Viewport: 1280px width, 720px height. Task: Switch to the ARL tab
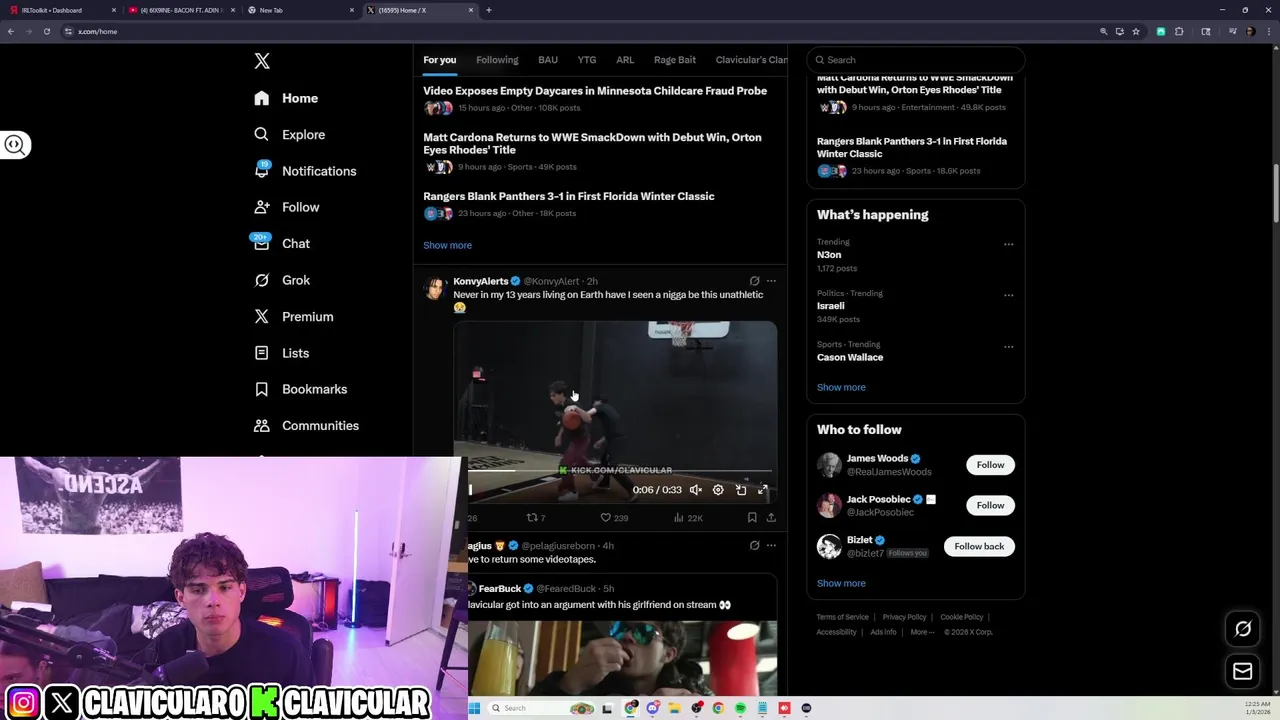625,60
